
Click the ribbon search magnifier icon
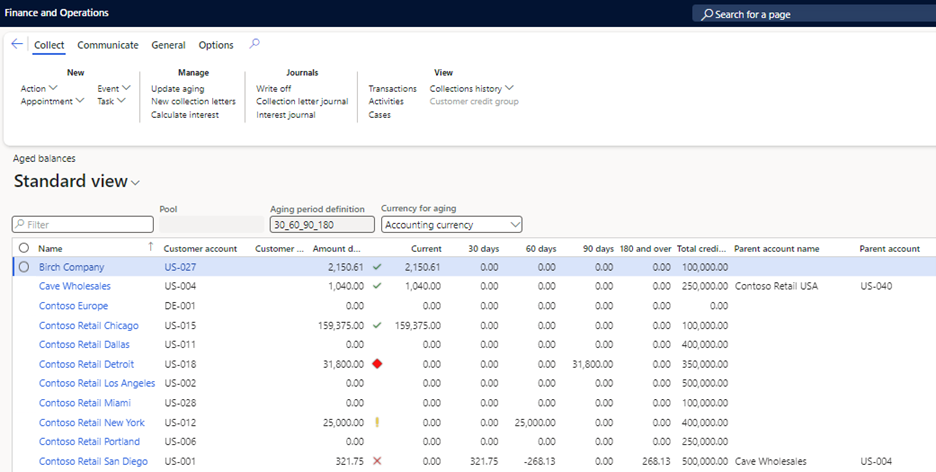pos(254,44)
